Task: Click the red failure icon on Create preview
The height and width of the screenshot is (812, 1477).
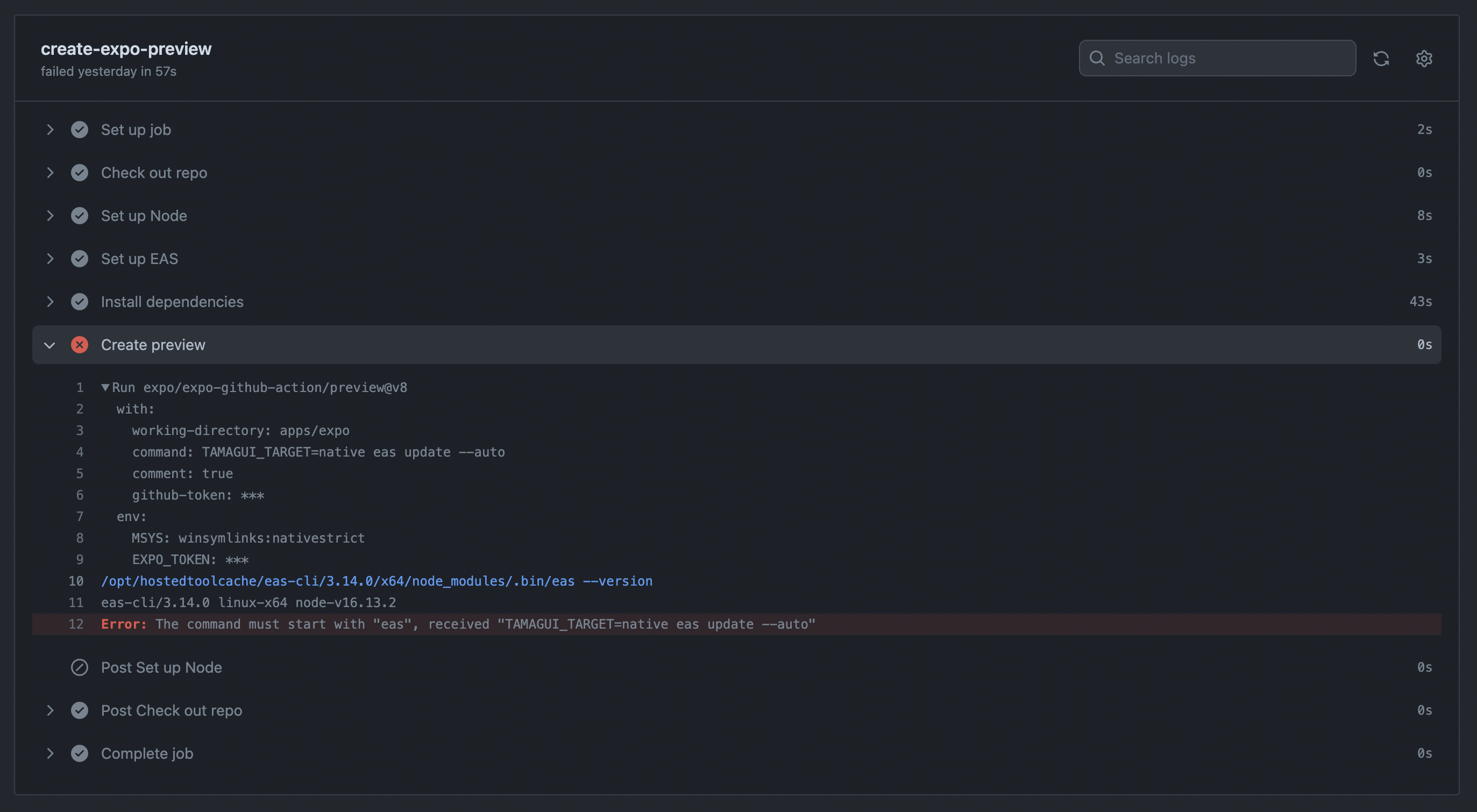Action: coord(79,344)
